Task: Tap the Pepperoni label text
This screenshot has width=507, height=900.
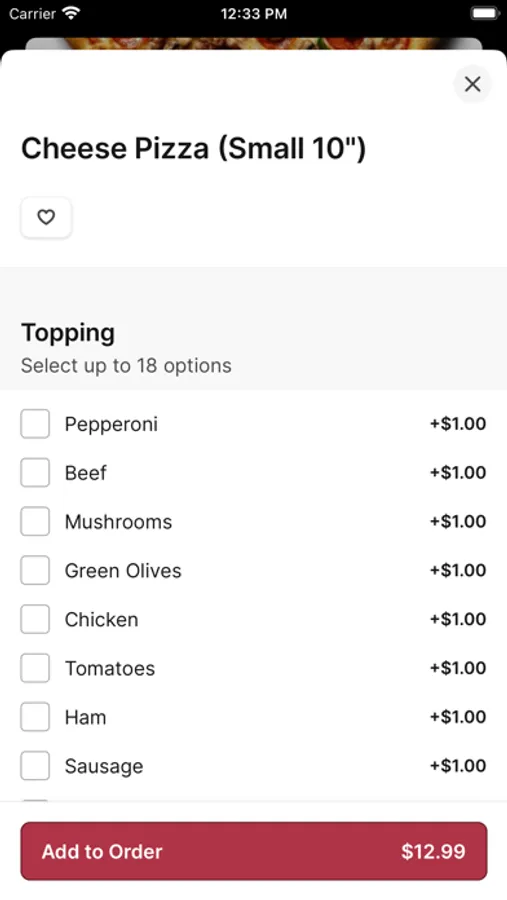Action: (111, 424)
